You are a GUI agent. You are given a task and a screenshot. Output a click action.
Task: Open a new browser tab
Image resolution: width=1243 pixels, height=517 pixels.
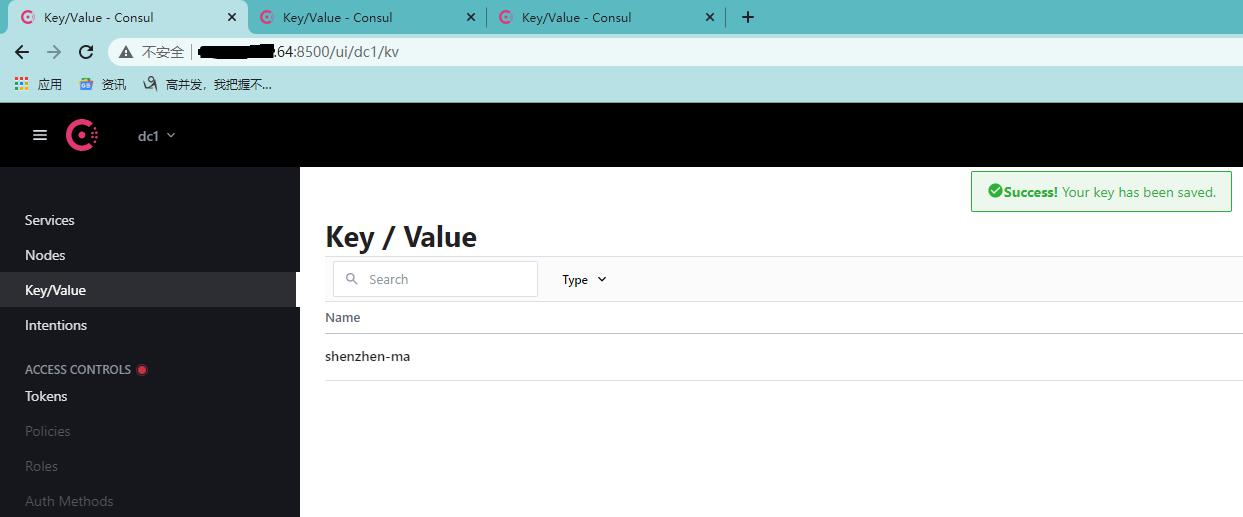coord(747,17)
